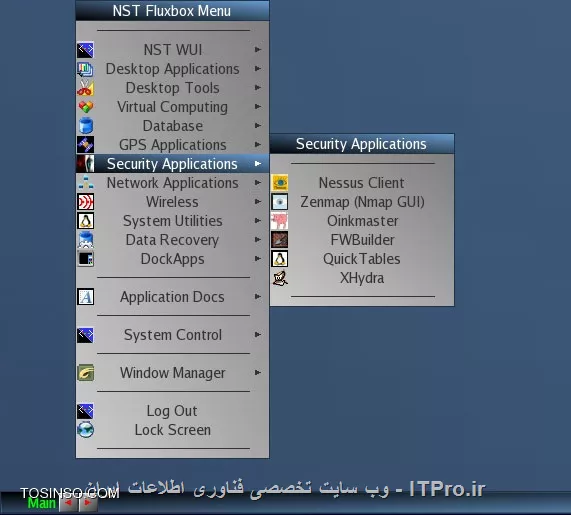Screen dimensions: 571x515
Task: Click the System Utilities penguin icon
Action: click(x=86, y=221)
